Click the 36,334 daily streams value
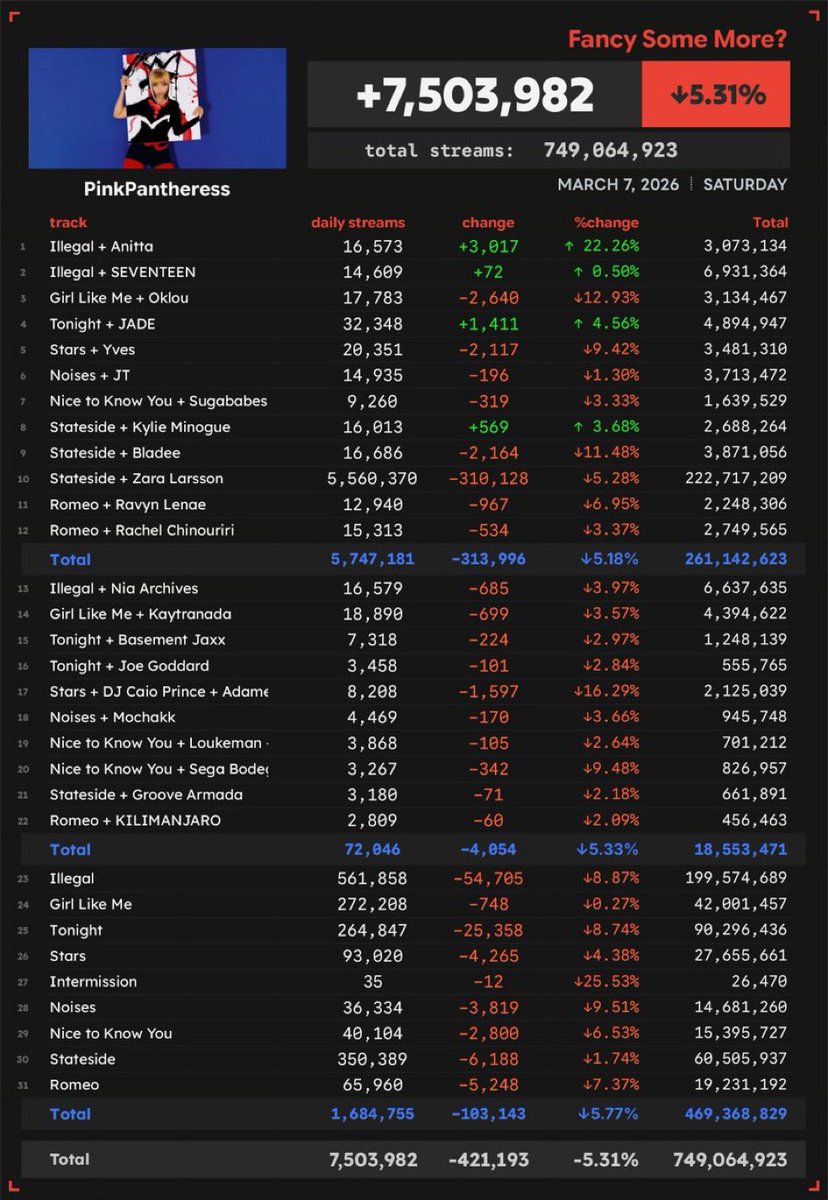This screenshot has width=828, height=1200. click(372, 1008)
